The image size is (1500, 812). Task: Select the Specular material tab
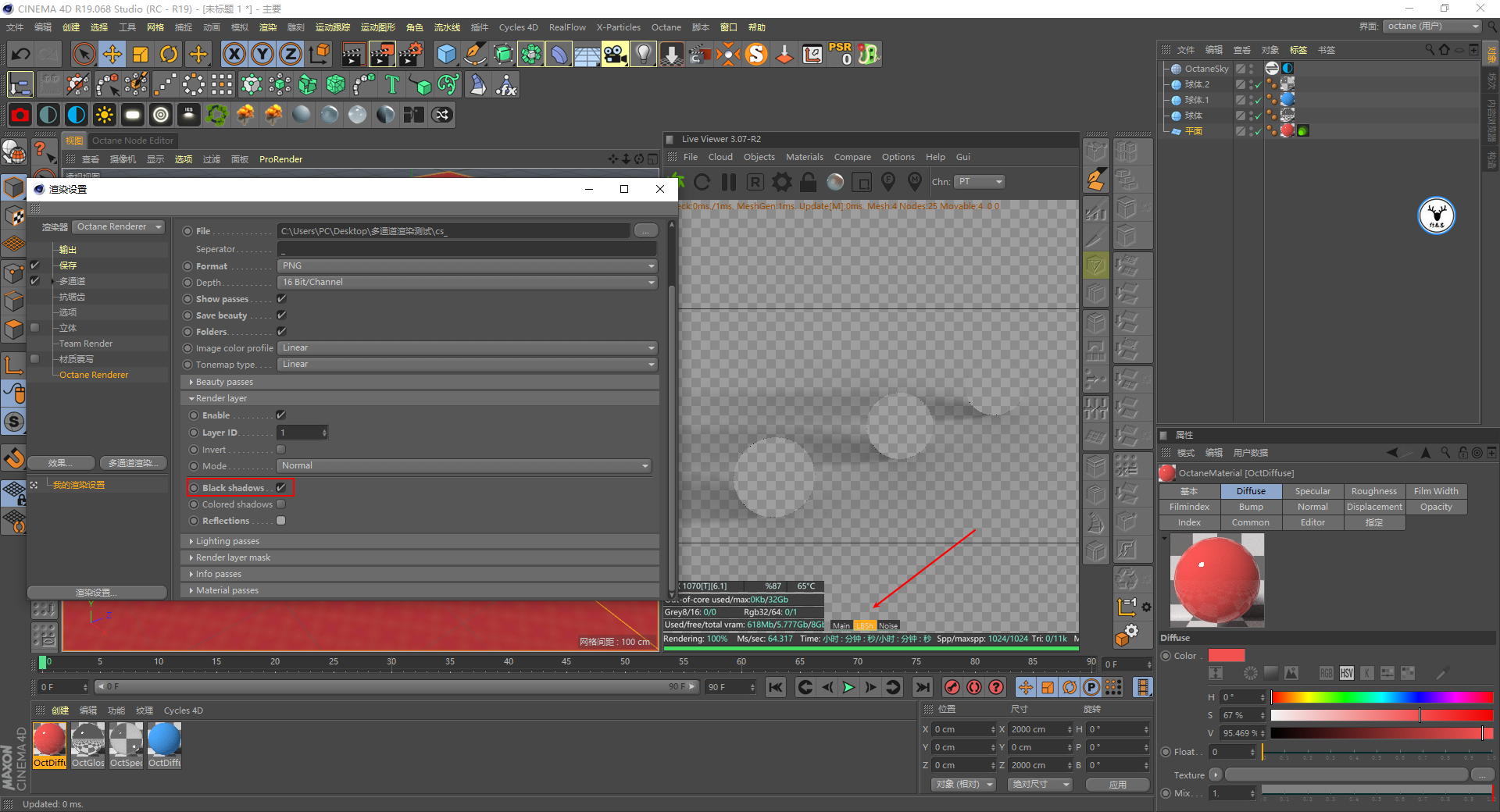click(x=1312, y=491)
